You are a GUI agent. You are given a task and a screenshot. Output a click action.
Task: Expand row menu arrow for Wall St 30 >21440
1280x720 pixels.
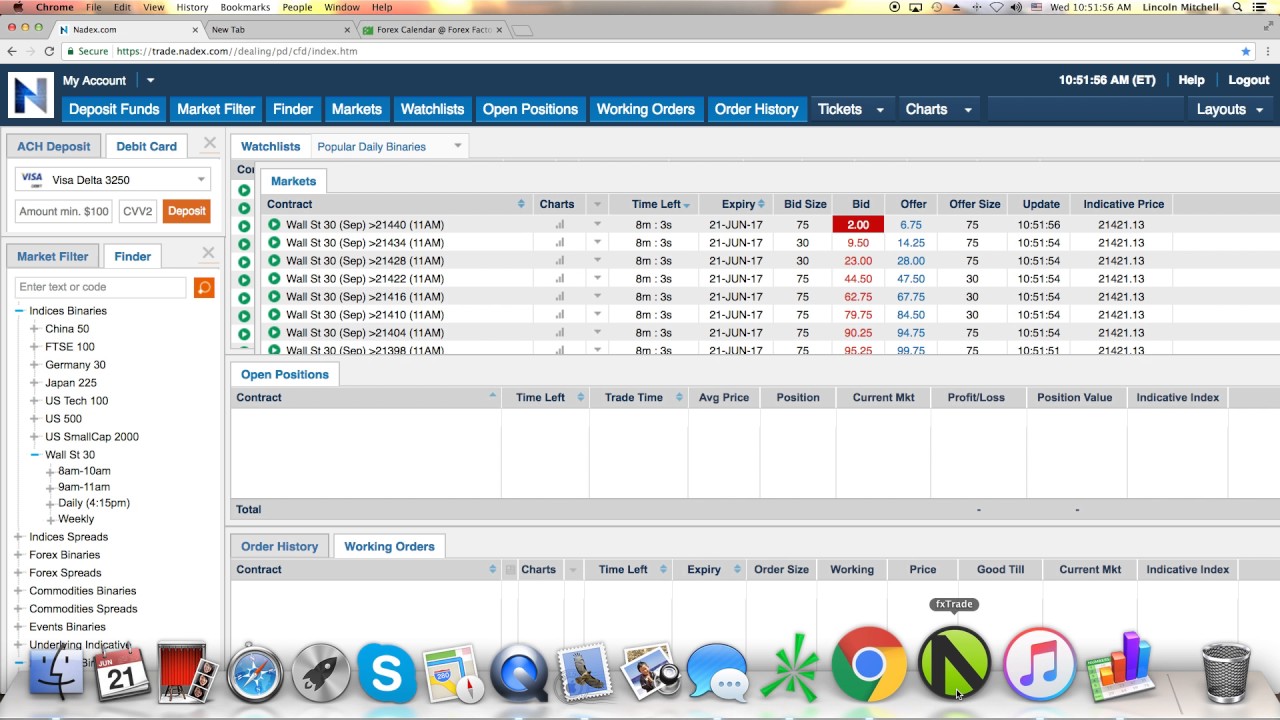pyautogui.click(x=598, y=225)
